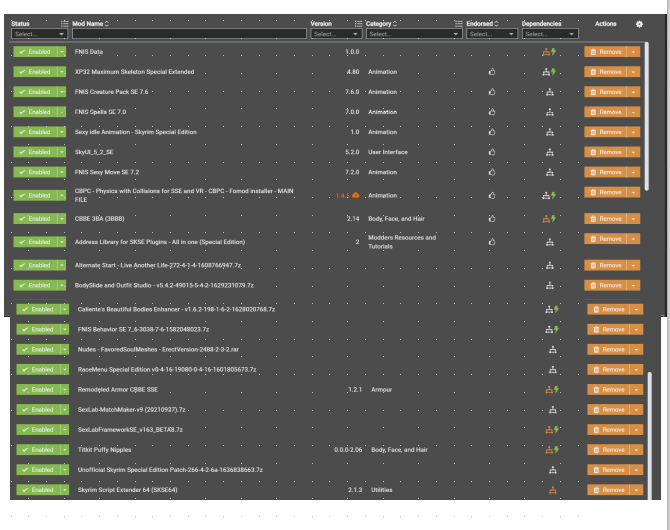
Task: Open dependencies icon for SkyUI_5_2_SE
Action: point(550,152)
